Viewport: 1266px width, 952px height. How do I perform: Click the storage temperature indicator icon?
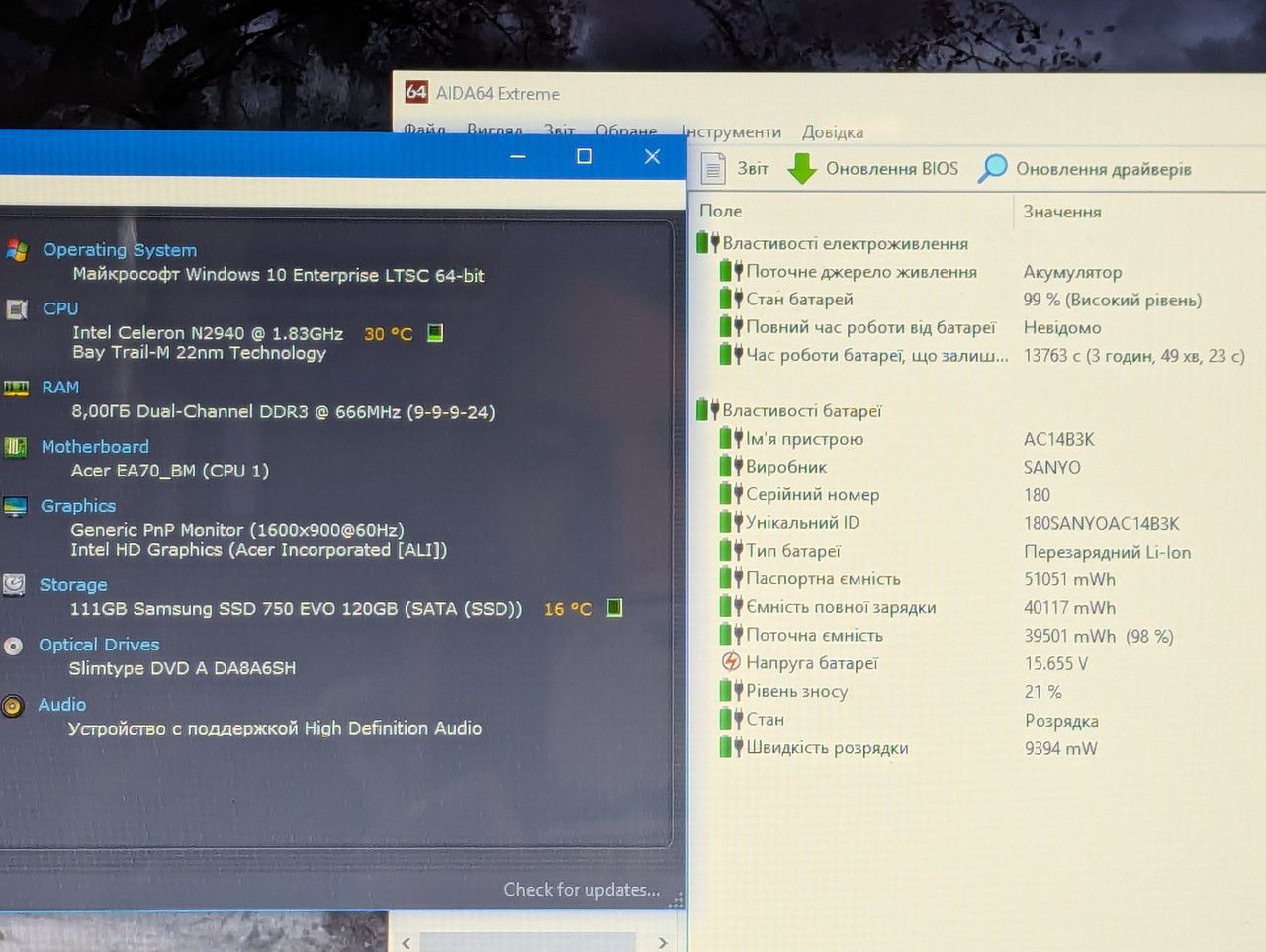coord(614,607)
